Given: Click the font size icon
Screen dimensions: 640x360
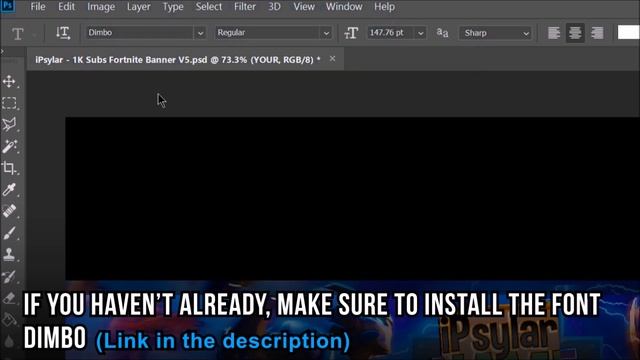Looking at the screenshot, I should click(x=351, y=33).
